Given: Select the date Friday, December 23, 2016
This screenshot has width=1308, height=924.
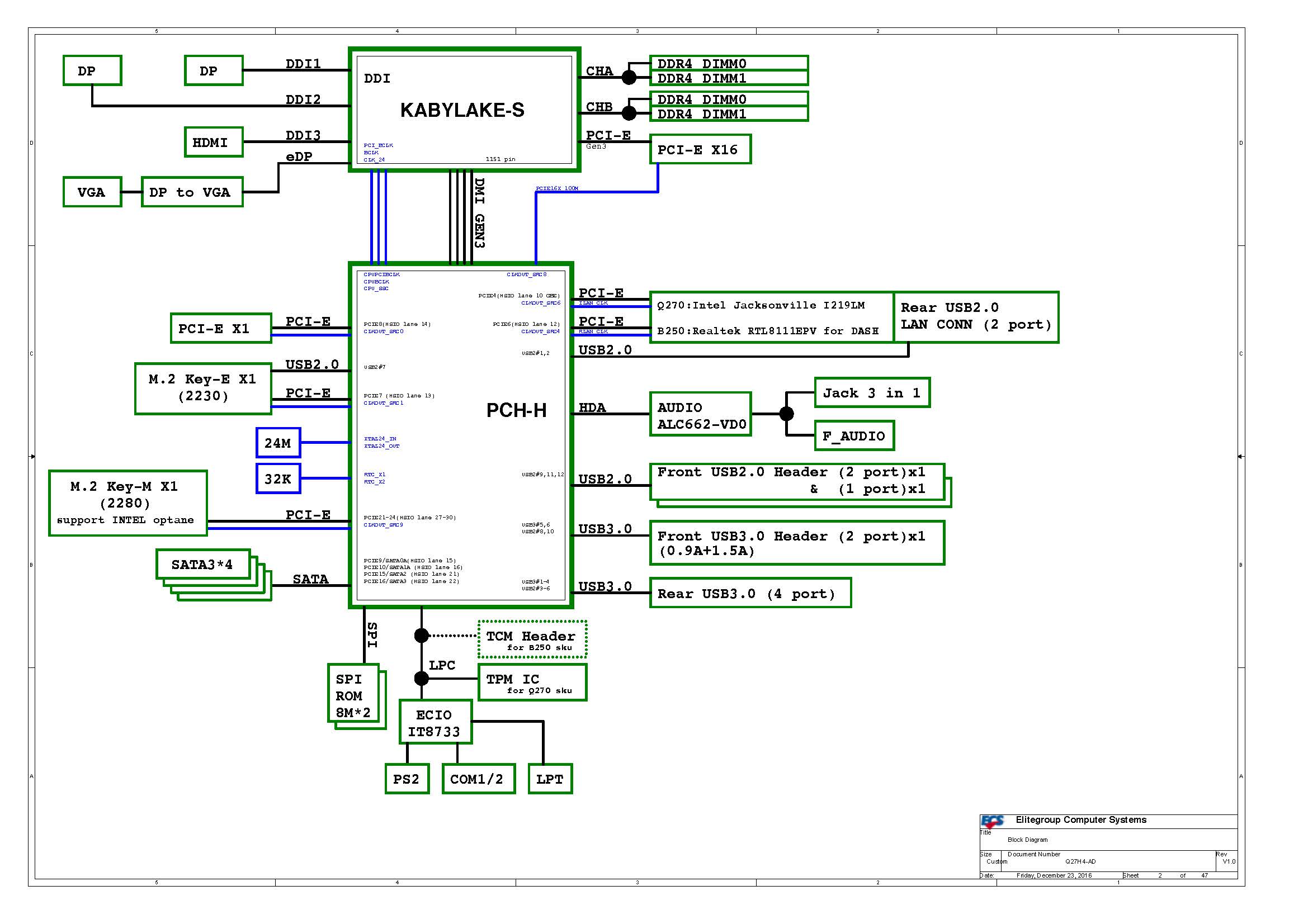Looking at the screenshot, I should pyautogui.click(x=1054, y=875).
